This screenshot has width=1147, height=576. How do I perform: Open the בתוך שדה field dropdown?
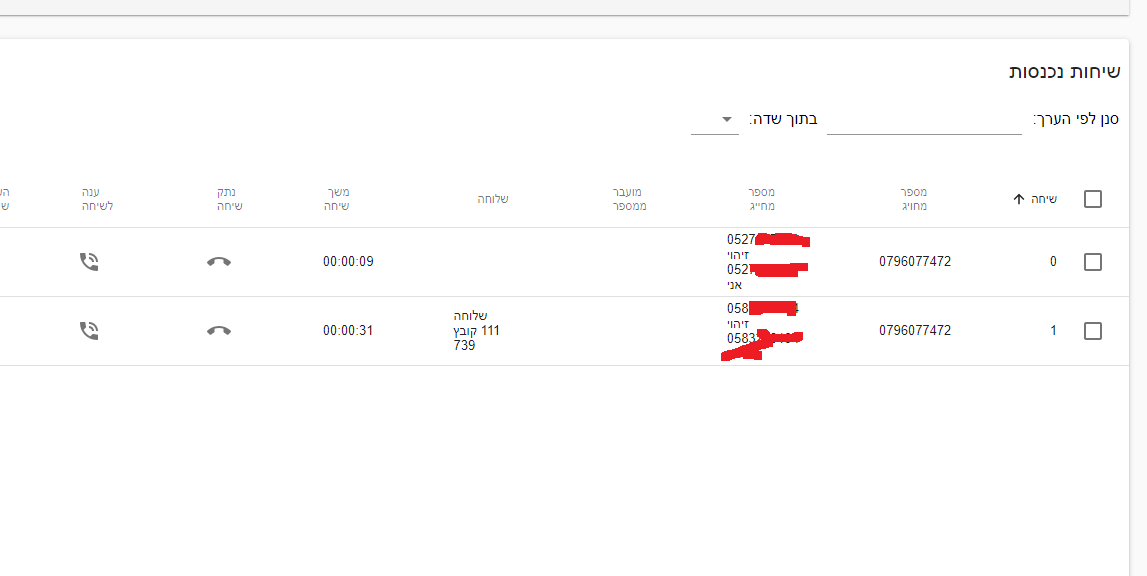(715, 120)
